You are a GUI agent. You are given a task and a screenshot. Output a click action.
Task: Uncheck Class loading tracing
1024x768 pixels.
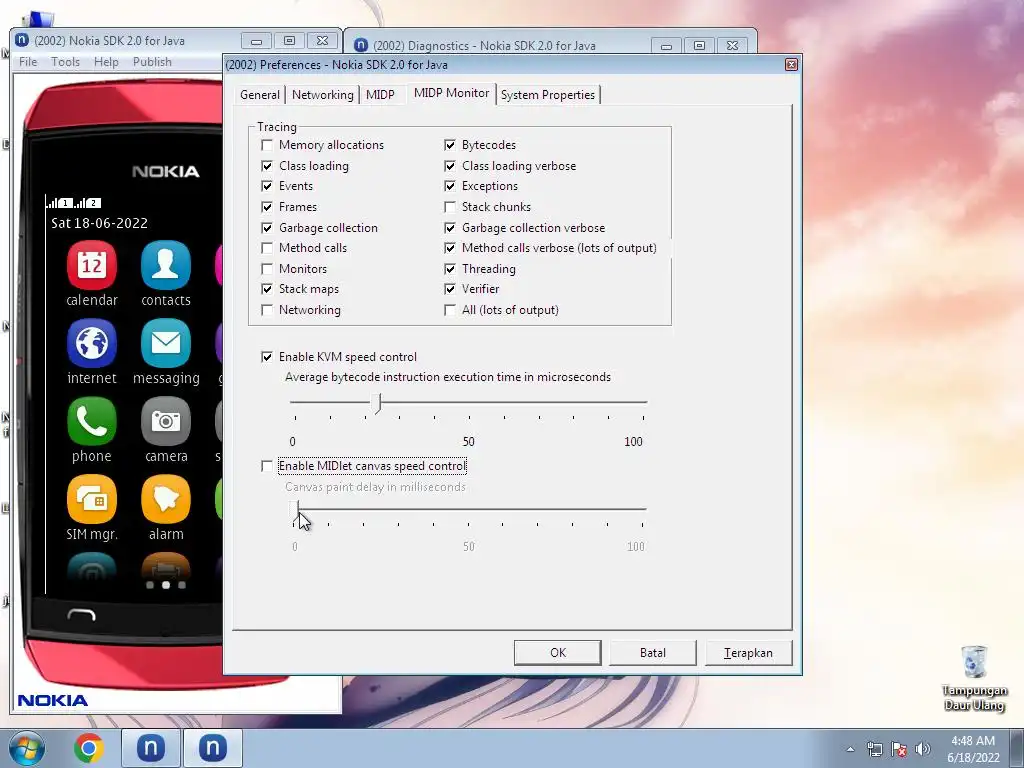[x=266, y=166]
